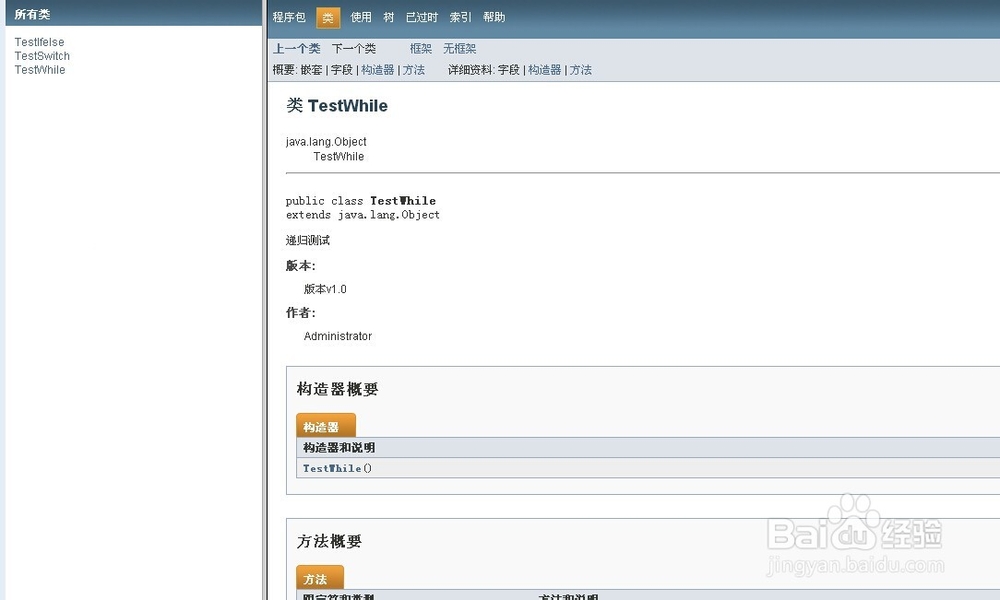
Task: Open the TestSwitch class page
Action: point(41,56)
